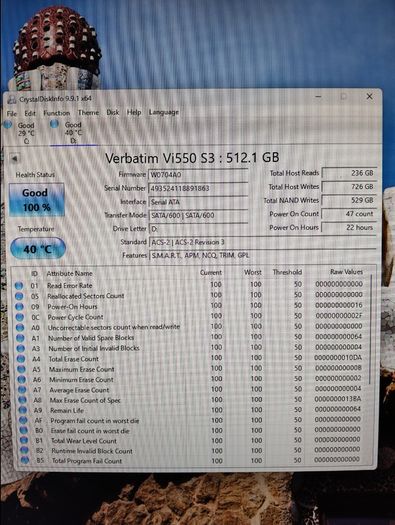This screenshot has width=395, height=525.
Task: Open the Function menu
Action: tap(57, 113)
